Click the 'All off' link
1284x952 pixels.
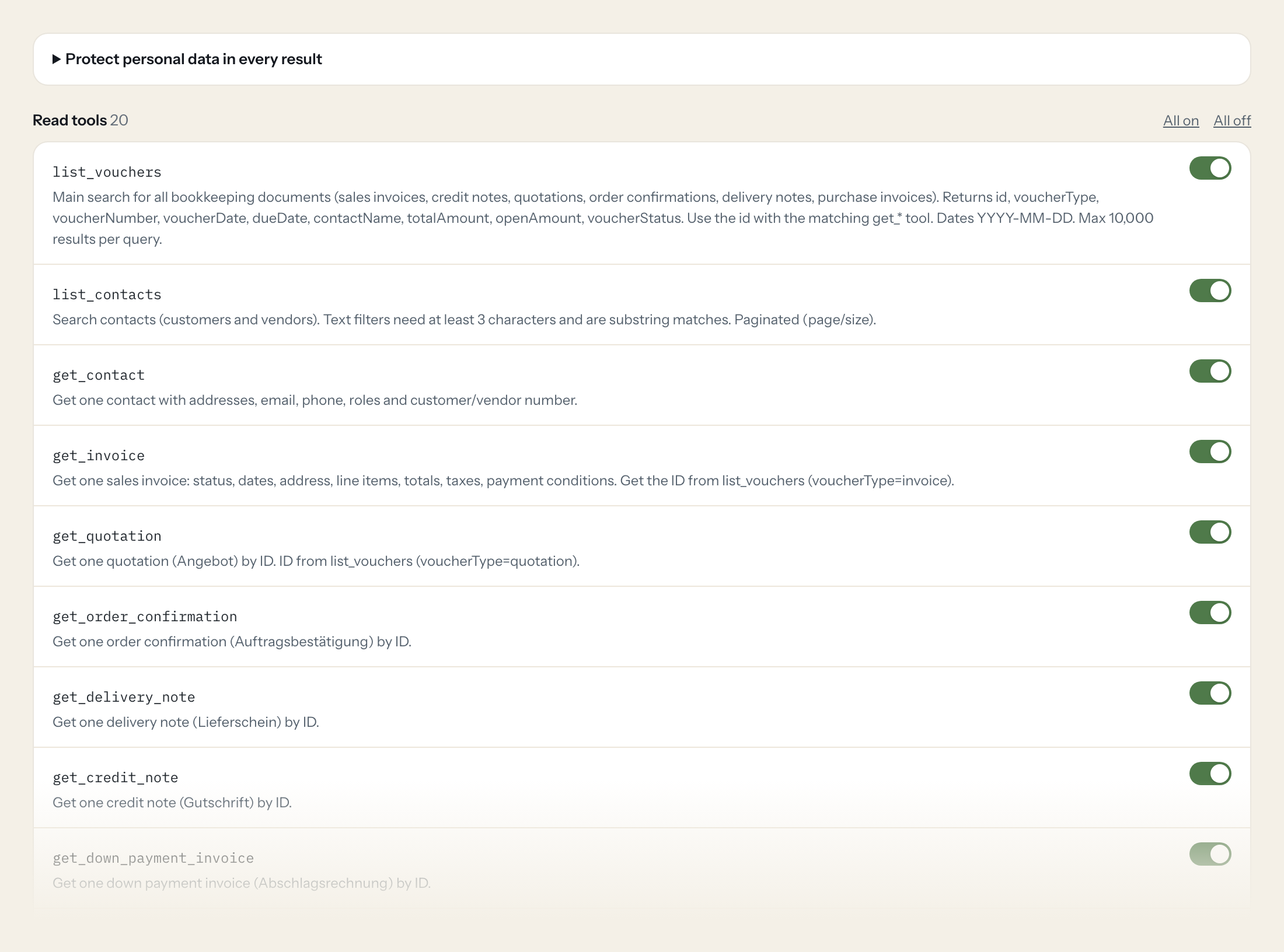(1232, 120)
